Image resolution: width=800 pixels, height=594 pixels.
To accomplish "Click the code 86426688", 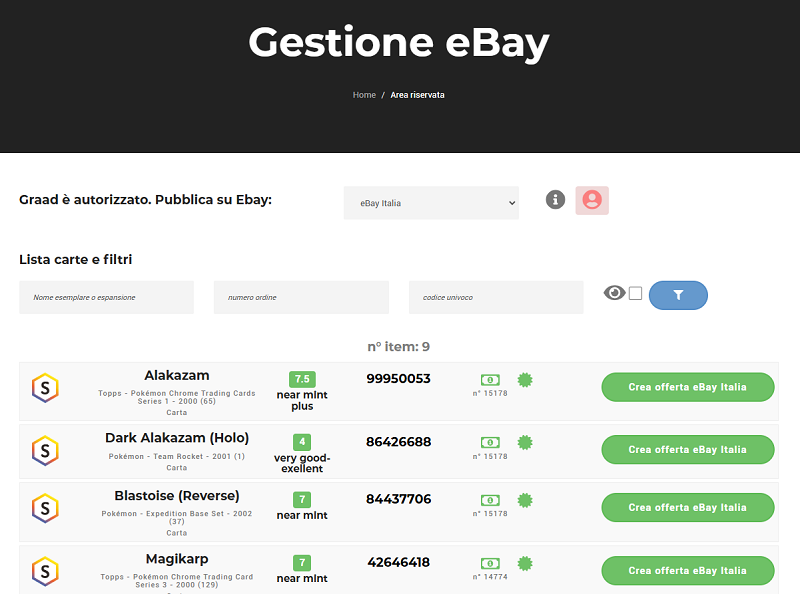I will click(x=398, y=442).
